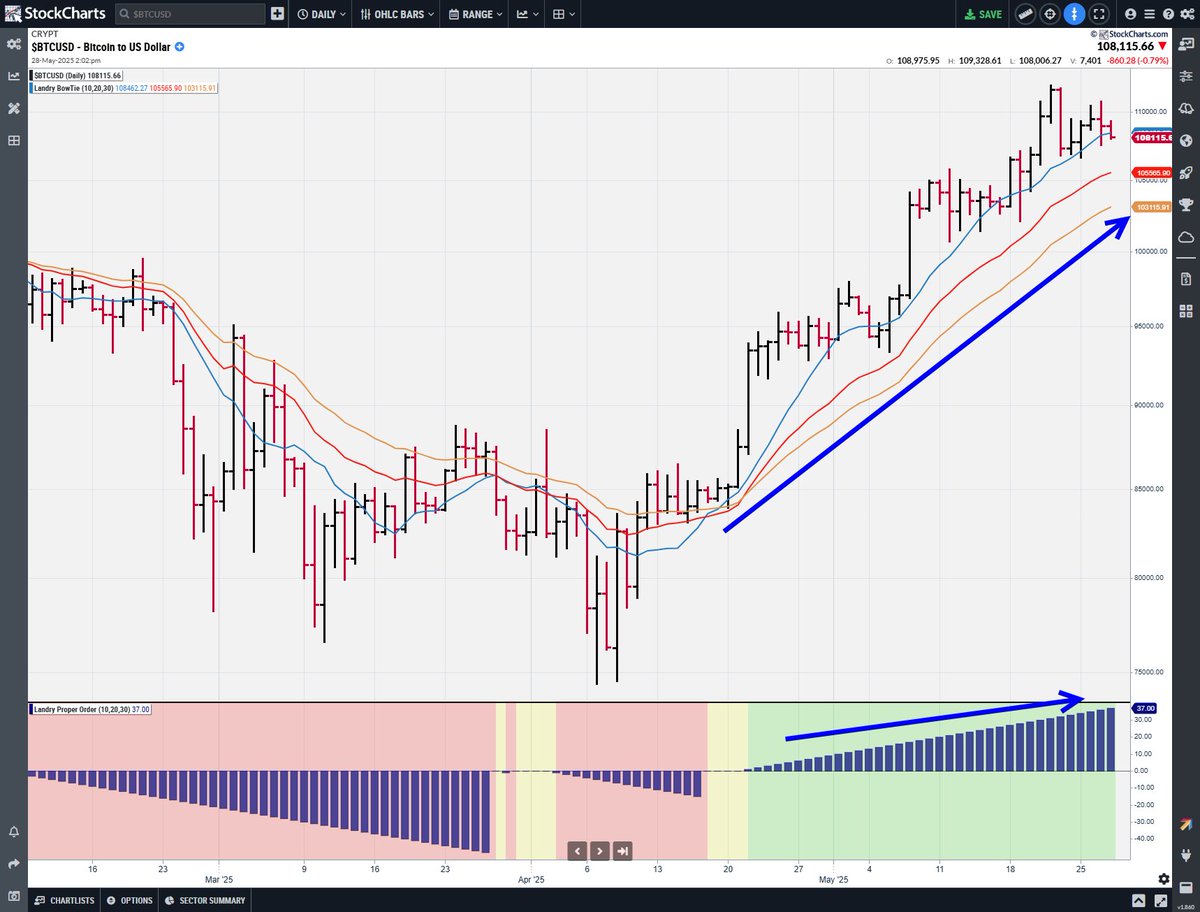1200x912 pixels.
Task: Toggle the blue vertical arrows tool
Action: (1074, 14)
